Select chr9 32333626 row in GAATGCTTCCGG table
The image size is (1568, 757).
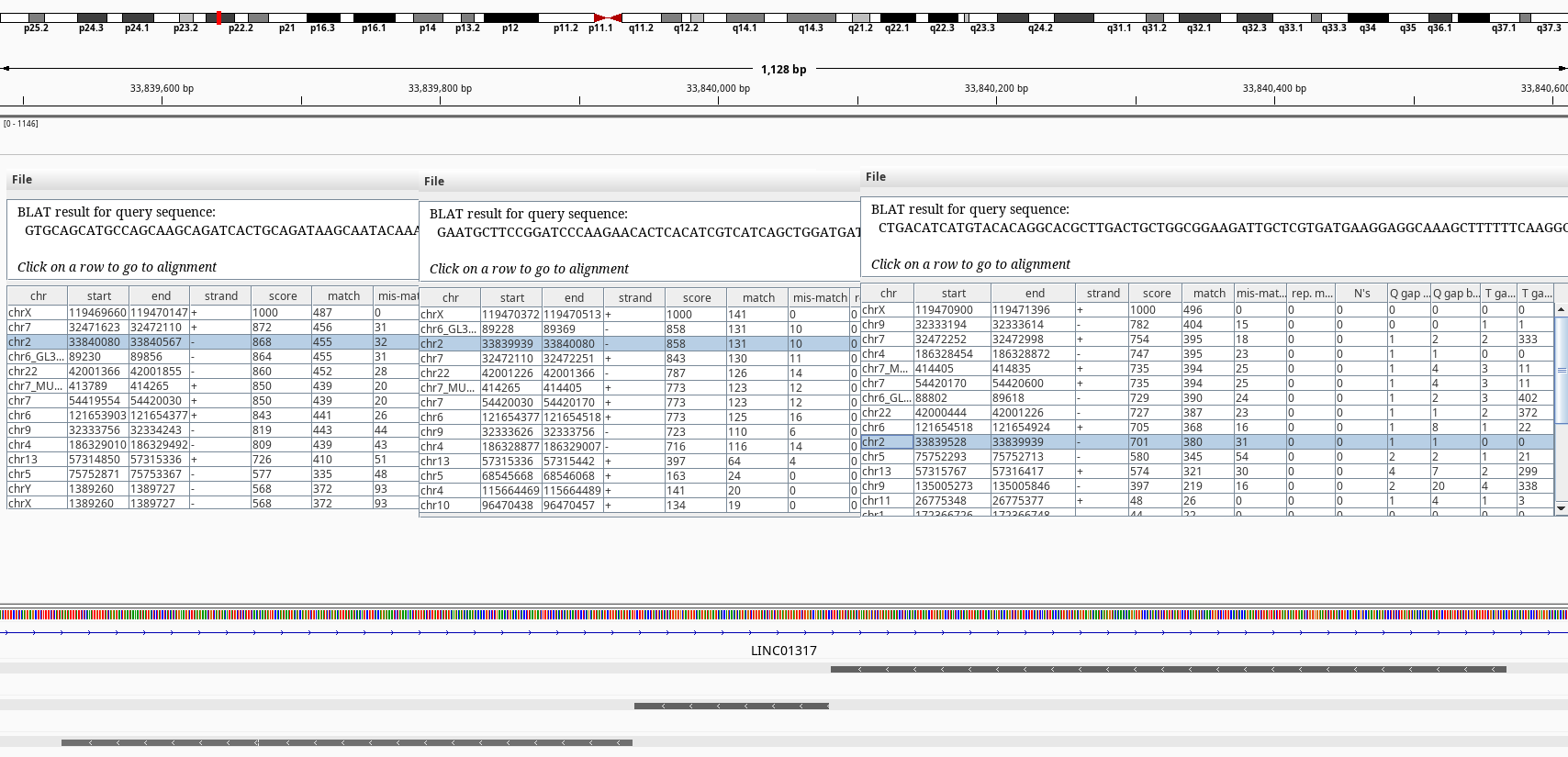pyautogui.click(x=640, y=431)
